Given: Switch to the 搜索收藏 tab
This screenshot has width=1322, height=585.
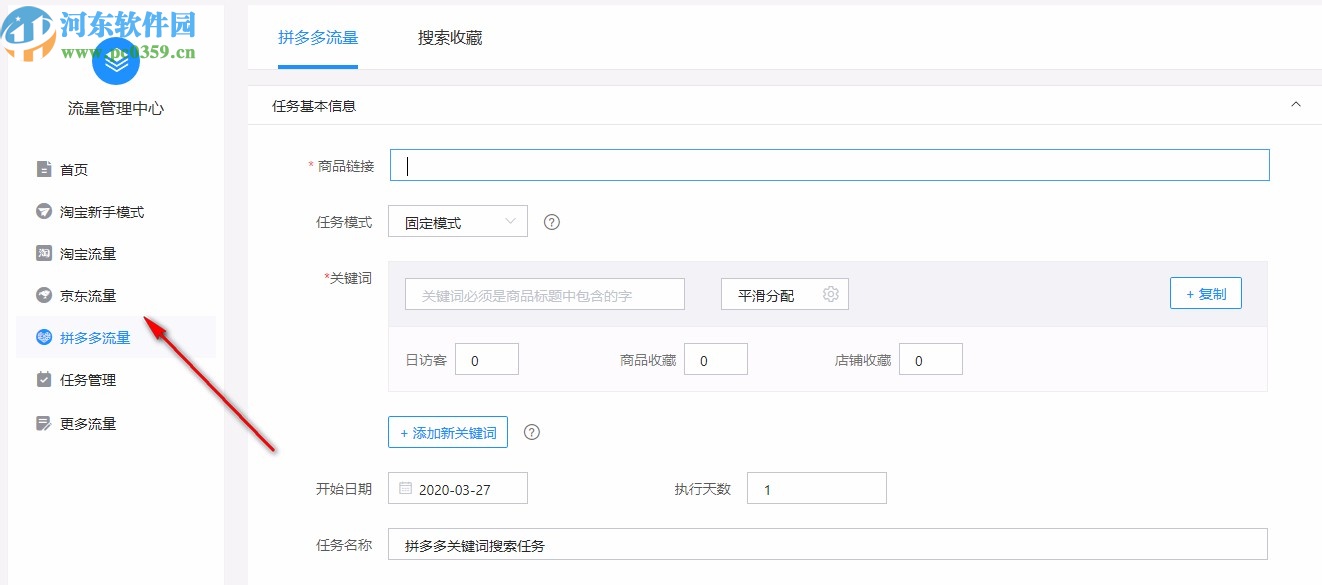Looking at the screenshot, I should click(x=450, y=38).
